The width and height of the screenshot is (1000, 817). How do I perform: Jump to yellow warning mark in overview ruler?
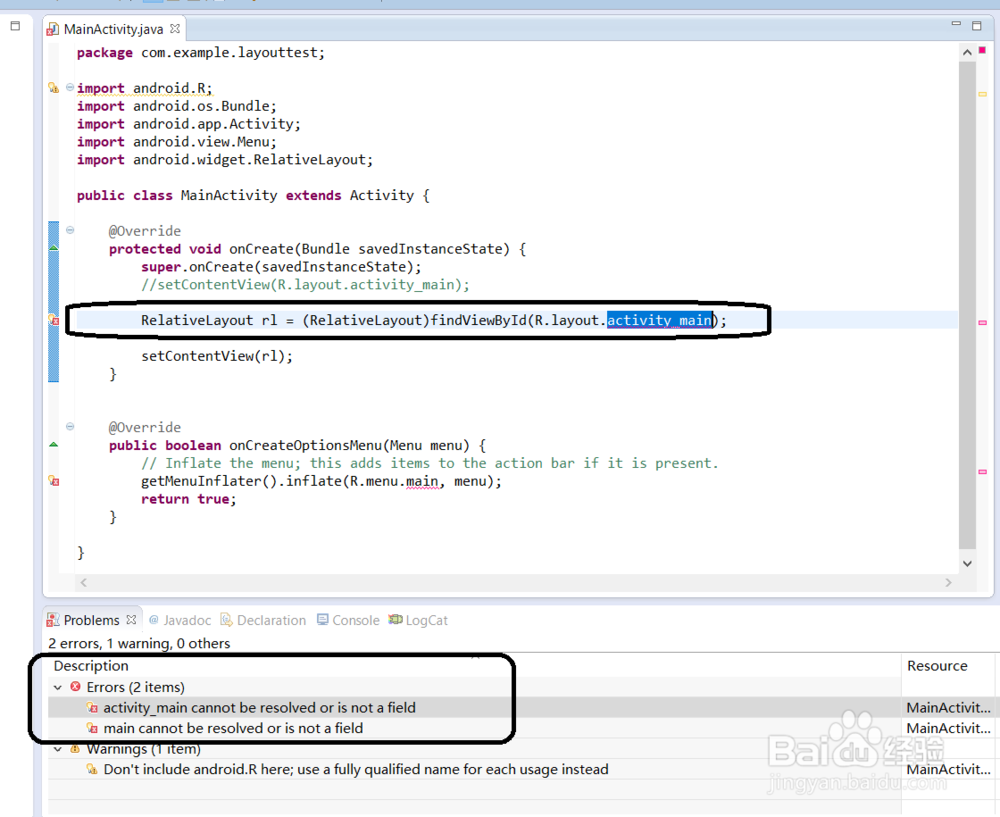[x=982, y=94]
